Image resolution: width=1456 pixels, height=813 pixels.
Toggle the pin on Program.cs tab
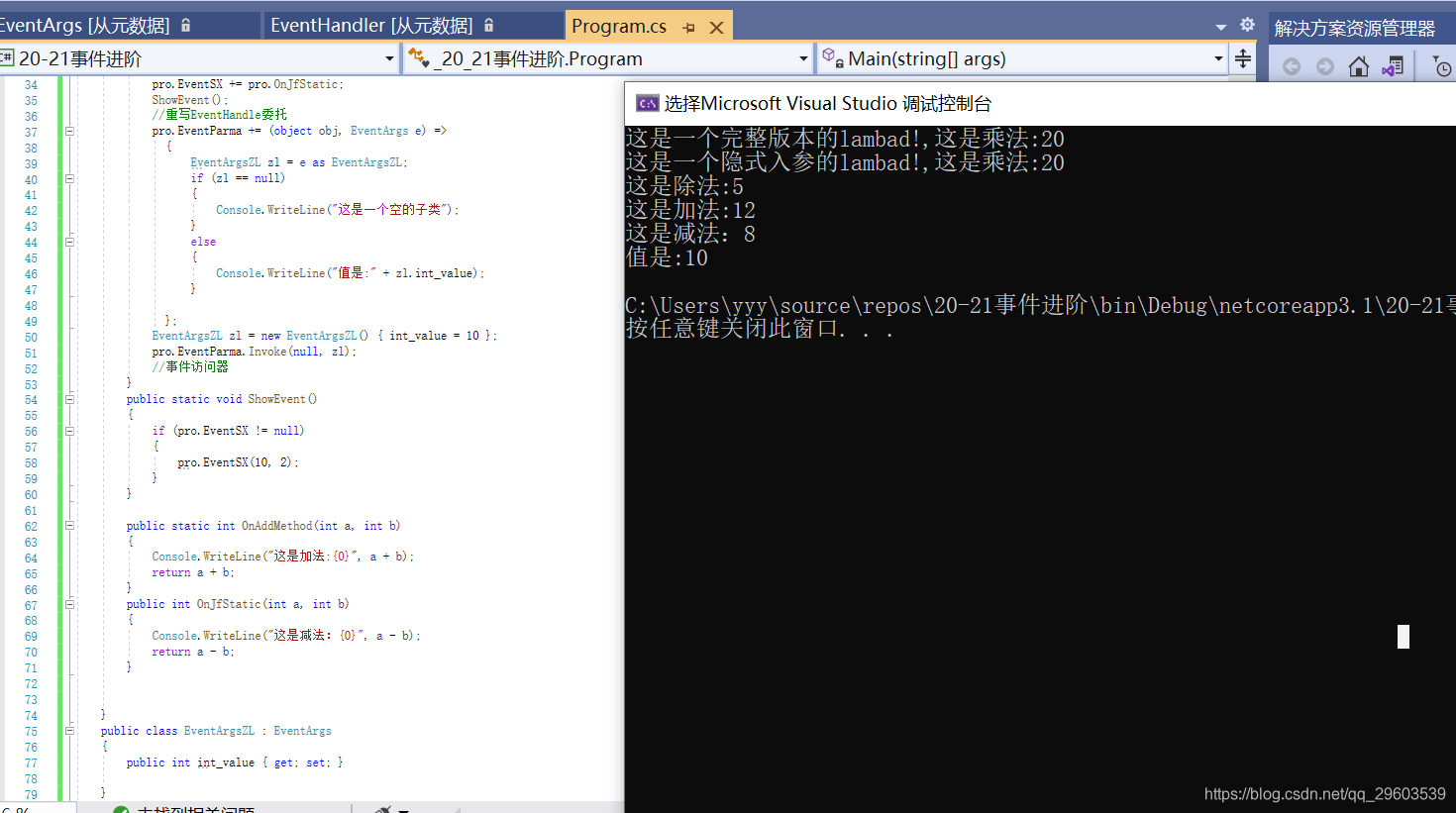click(689, 28)
